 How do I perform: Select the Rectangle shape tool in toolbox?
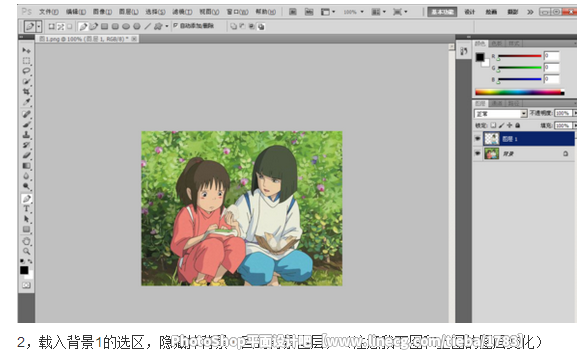coord(26,229)
